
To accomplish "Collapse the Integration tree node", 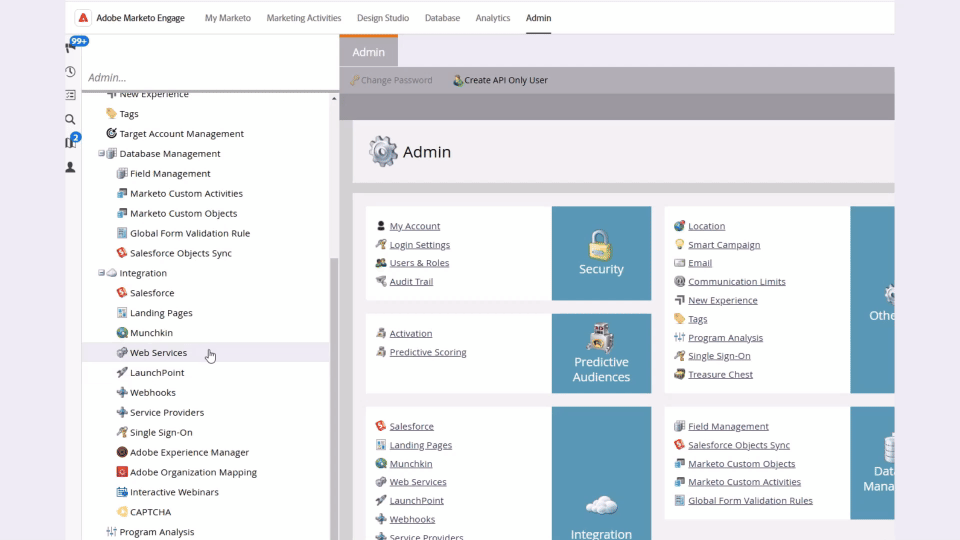I will click(102, 273).
